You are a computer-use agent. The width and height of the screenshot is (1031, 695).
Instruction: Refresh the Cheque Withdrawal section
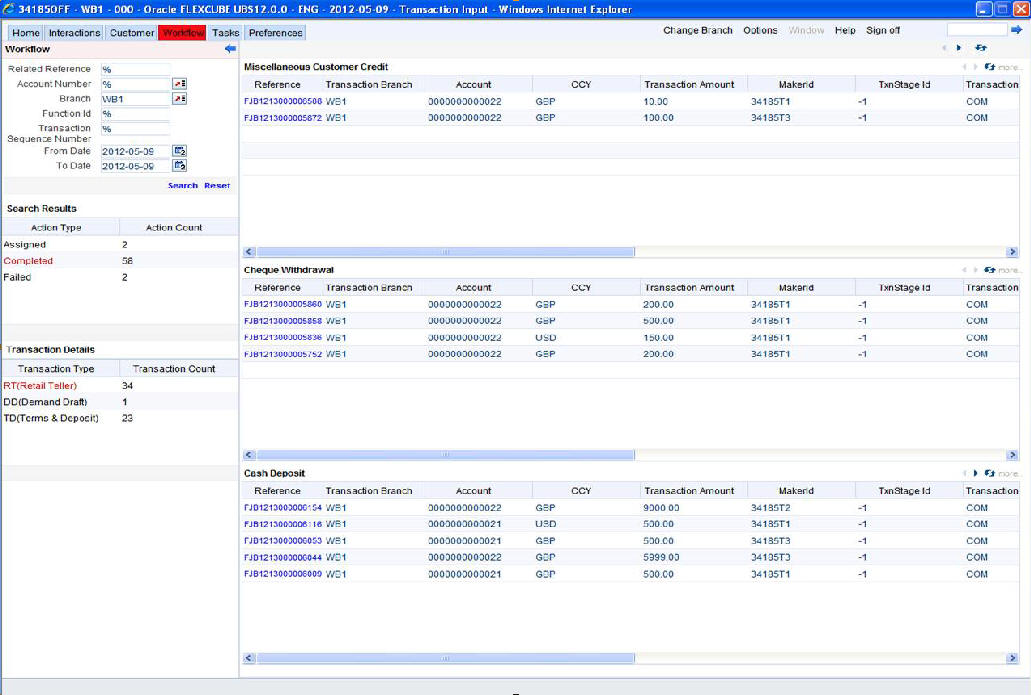click(989, 270)
